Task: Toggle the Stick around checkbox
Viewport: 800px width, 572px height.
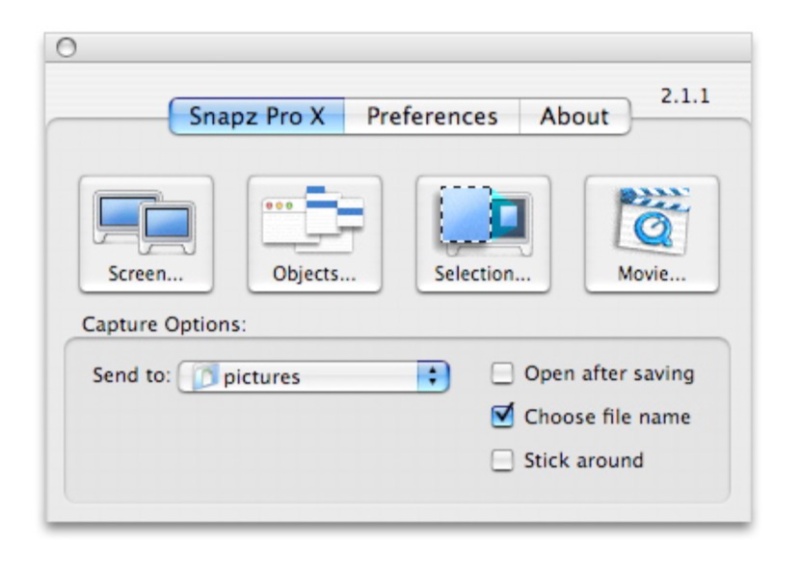Action: coord(502,460)
